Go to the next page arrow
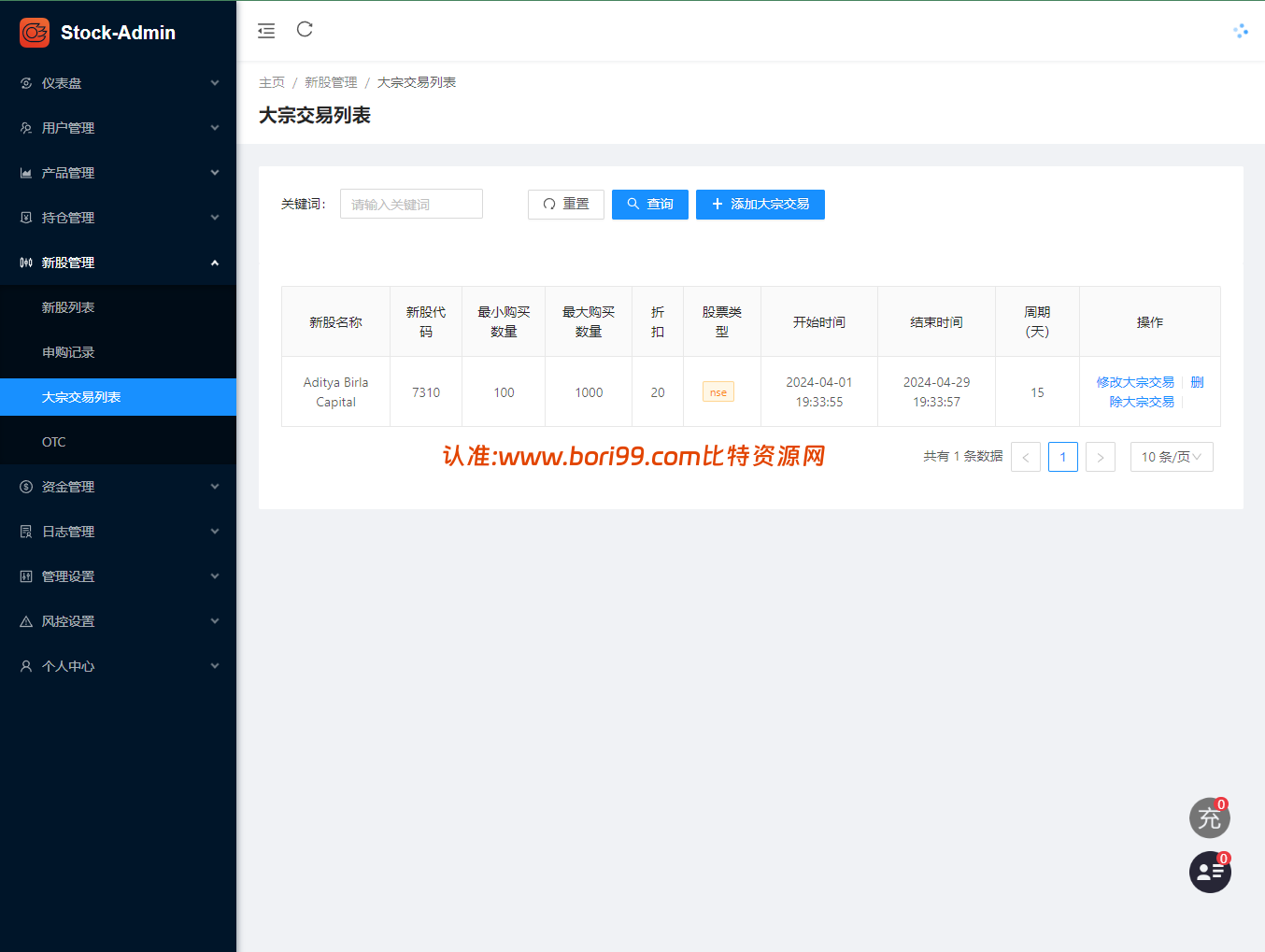 [x=1101, y=457]
